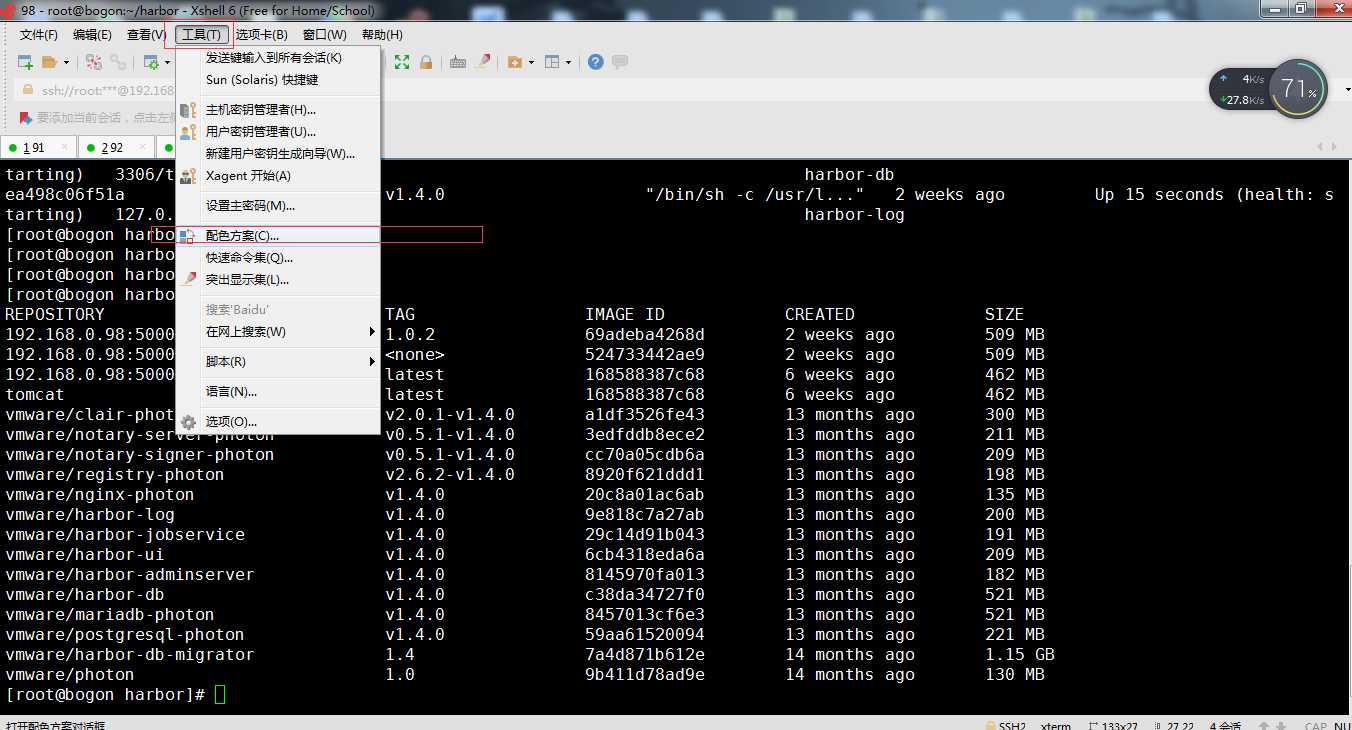Image resolution: width=1352 pixels, height=730 pixels.
Task: Click the gray speech bubble feedback icon
Action: pyautogui.click(x=620, y=62)
